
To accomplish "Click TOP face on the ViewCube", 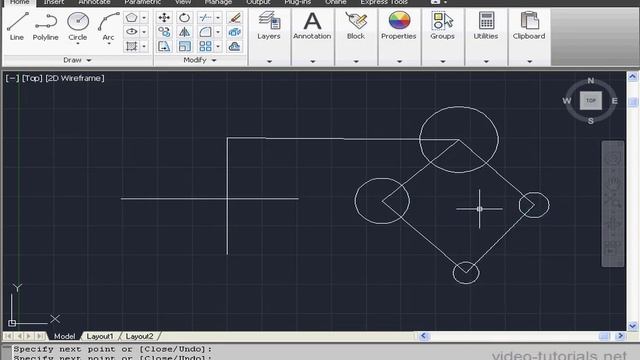I will (591, 100).
